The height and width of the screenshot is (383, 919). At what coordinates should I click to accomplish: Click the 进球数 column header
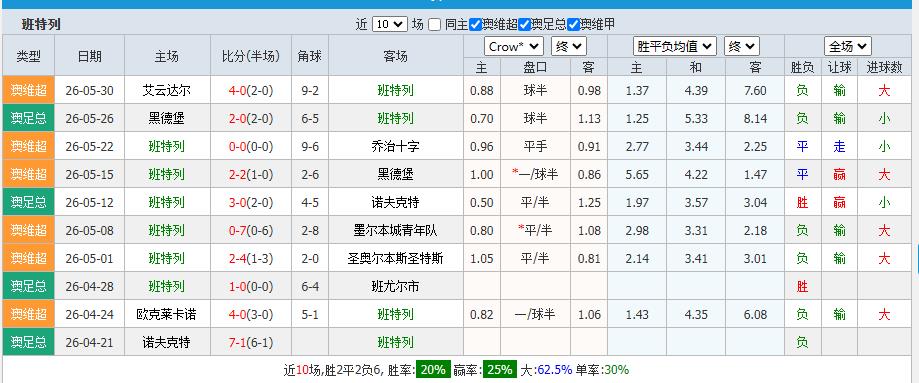click(884, 67)
